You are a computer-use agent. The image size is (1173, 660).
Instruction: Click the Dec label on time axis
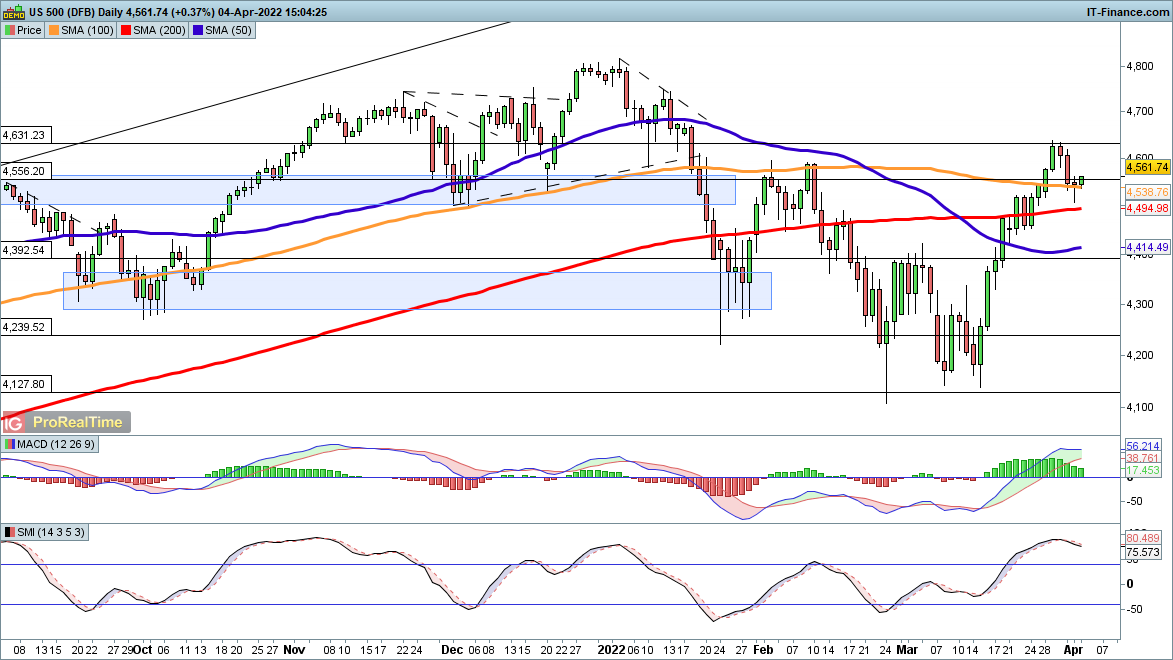[452, 650]
